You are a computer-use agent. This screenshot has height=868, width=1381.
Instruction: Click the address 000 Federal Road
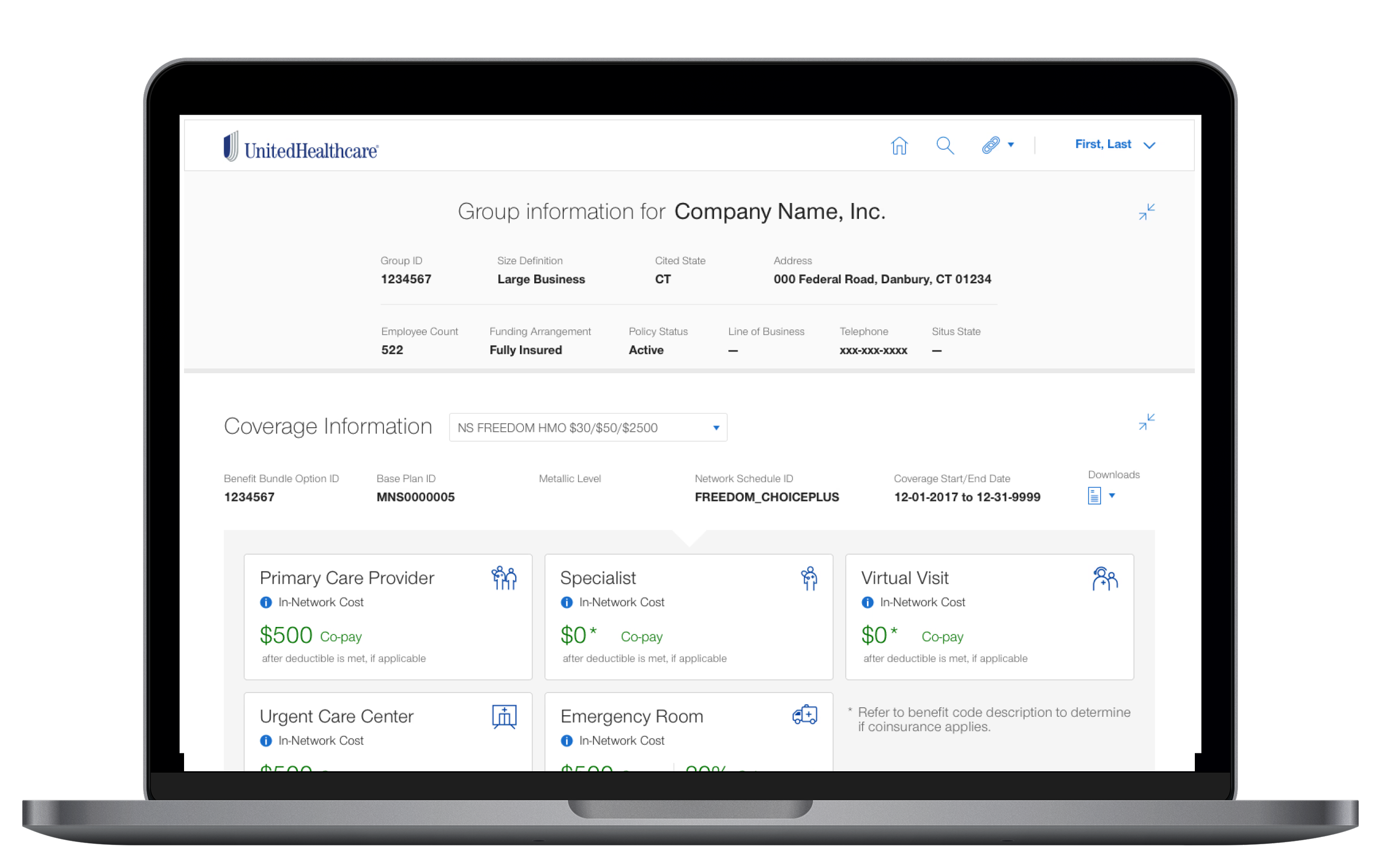882,279
